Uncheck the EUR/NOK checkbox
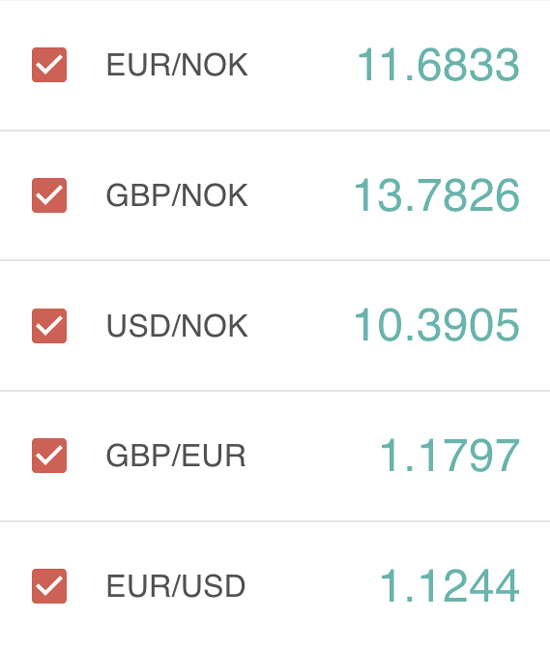The width and height of the screenshot is (550, 650). (49, 65)
